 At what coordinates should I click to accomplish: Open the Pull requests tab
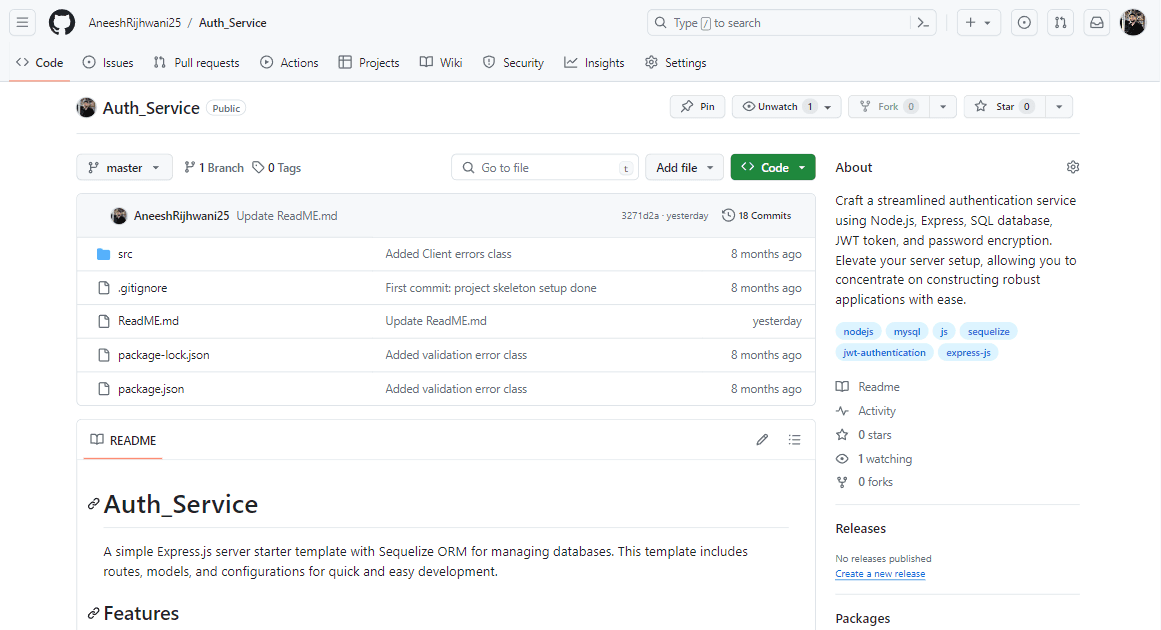(196, 63)
